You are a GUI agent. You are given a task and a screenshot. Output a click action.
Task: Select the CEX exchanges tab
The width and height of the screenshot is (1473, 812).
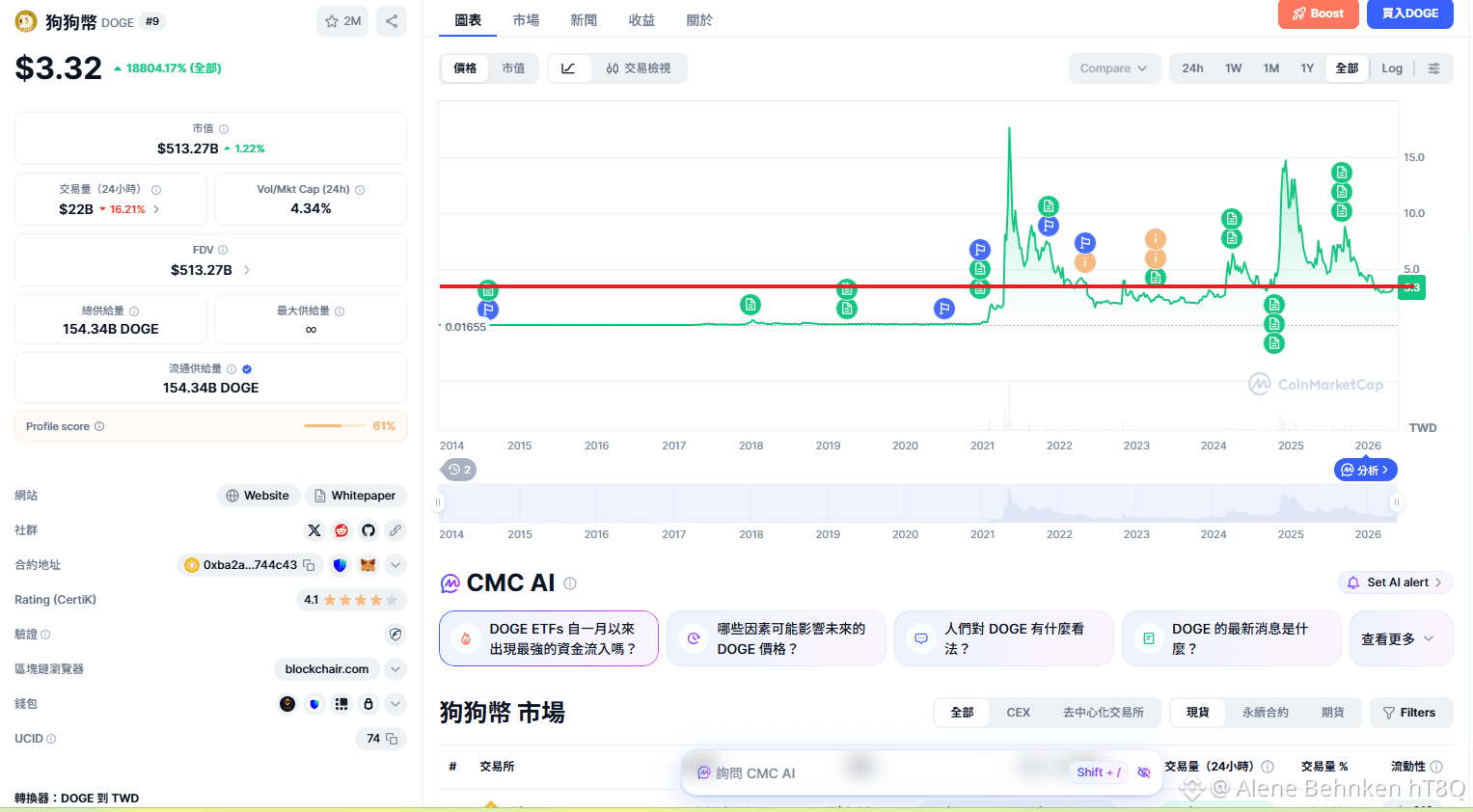click(1019, 713)
